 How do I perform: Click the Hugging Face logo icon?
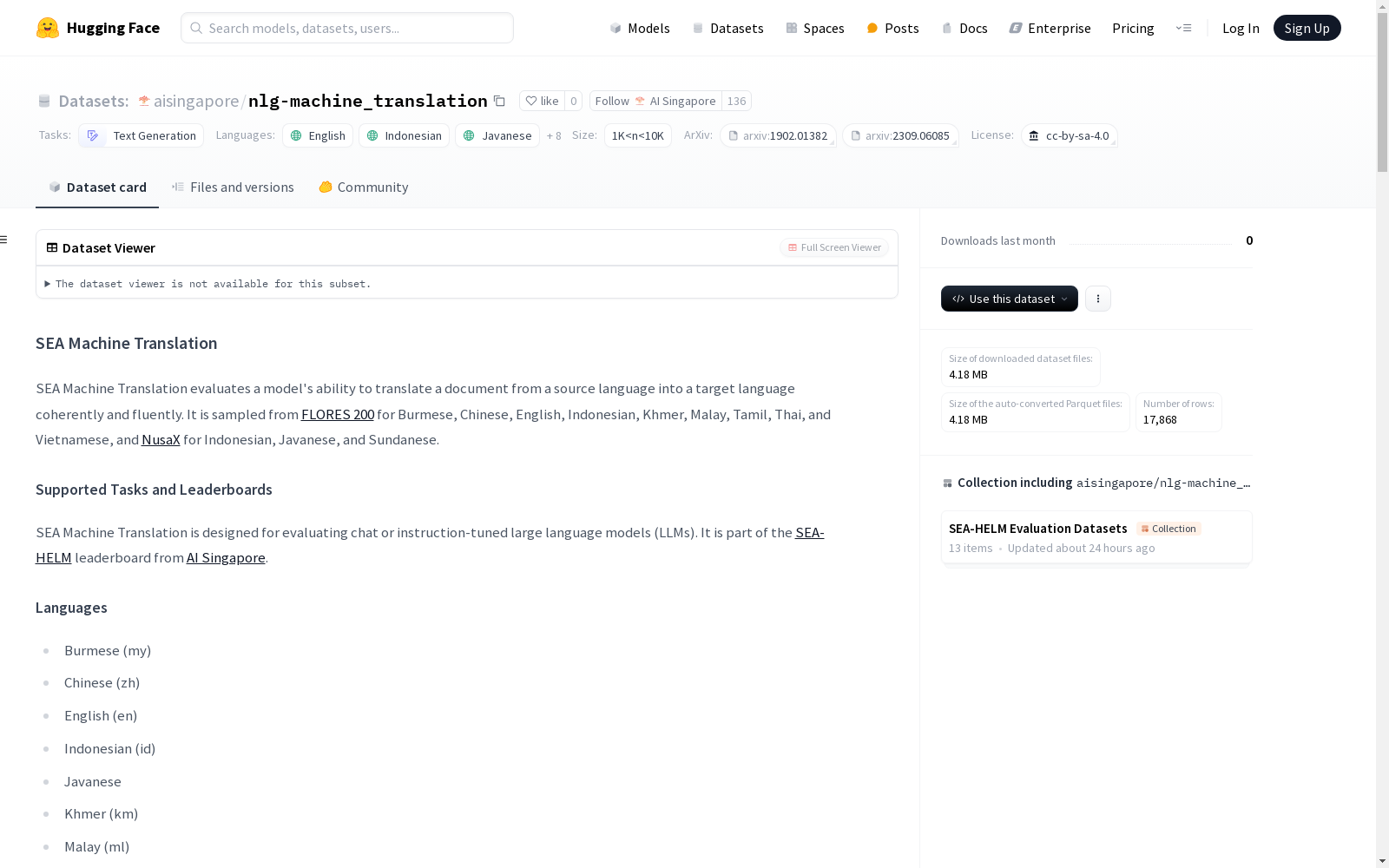point(48,28)
